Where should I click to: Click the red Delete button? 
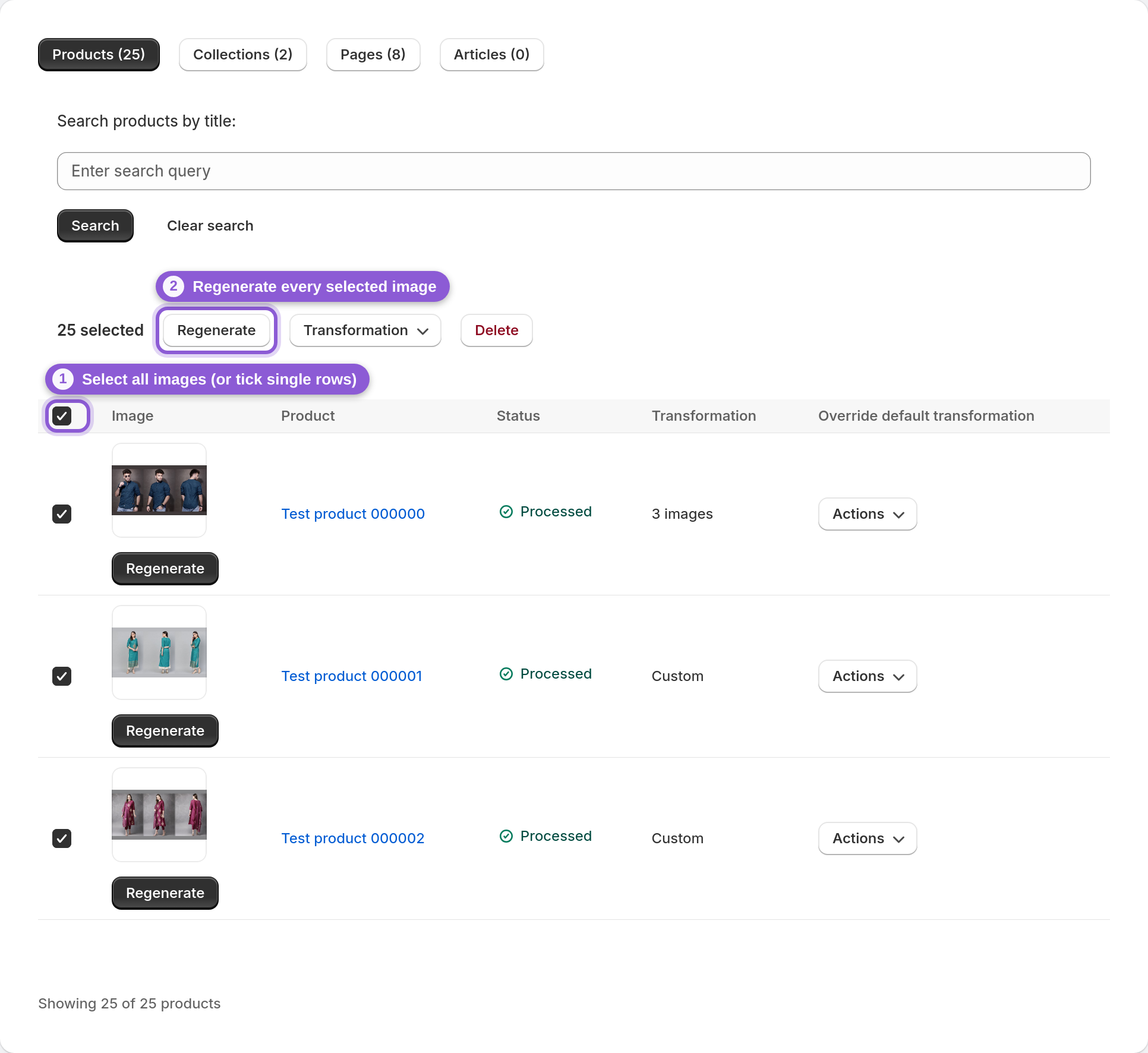(497, 330)
